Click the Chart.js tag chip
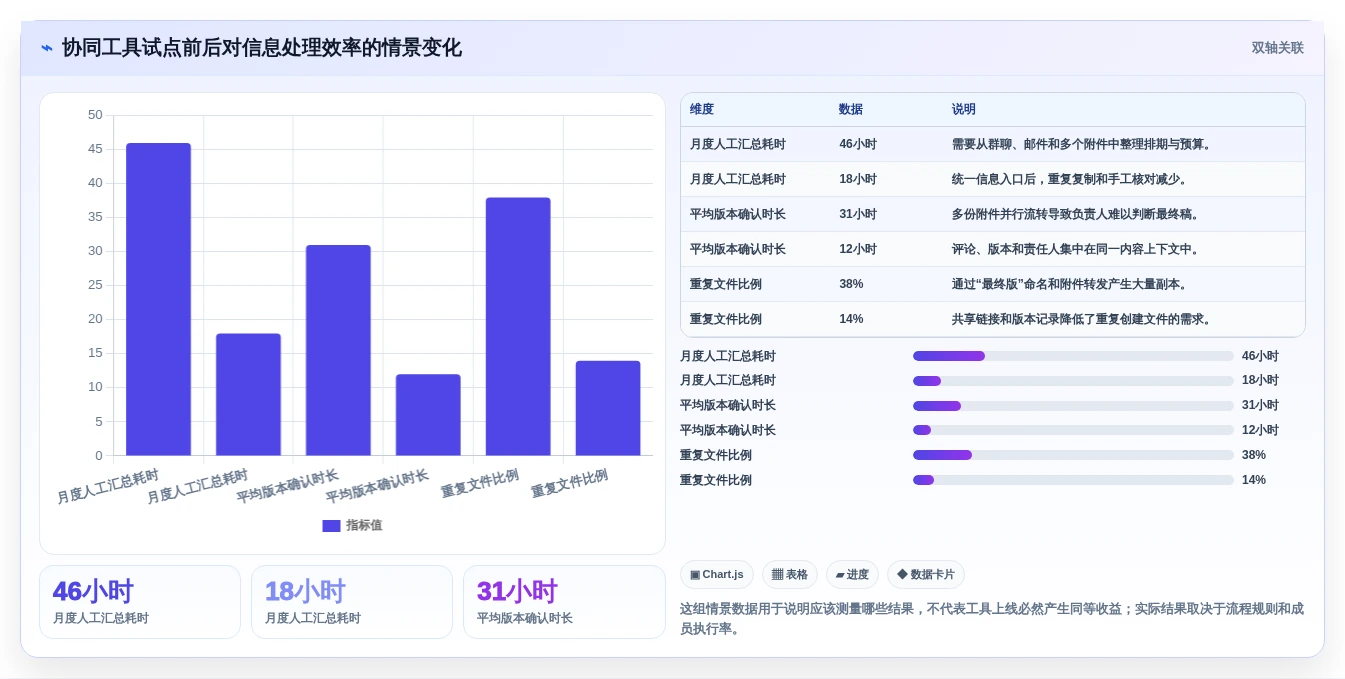 click(717, 575)
